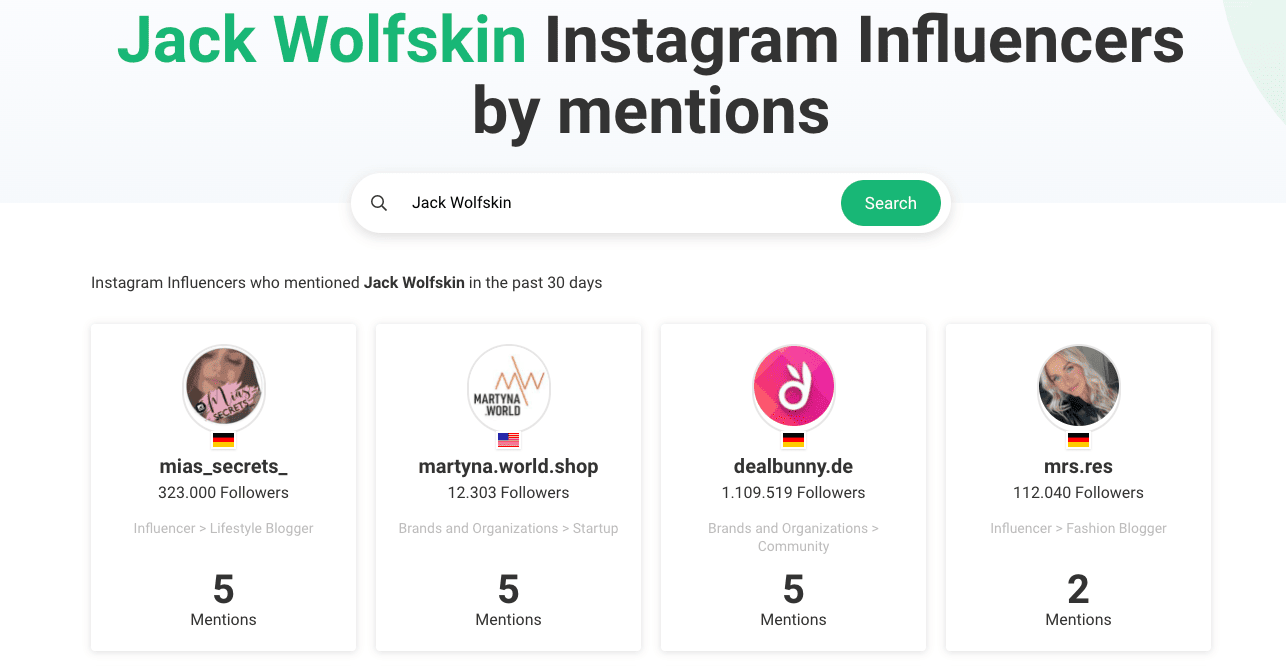Image resolution: width=1286 pixels, height=666 pixels.
Task: Click the Search button
Action: [x=889, y=202]
